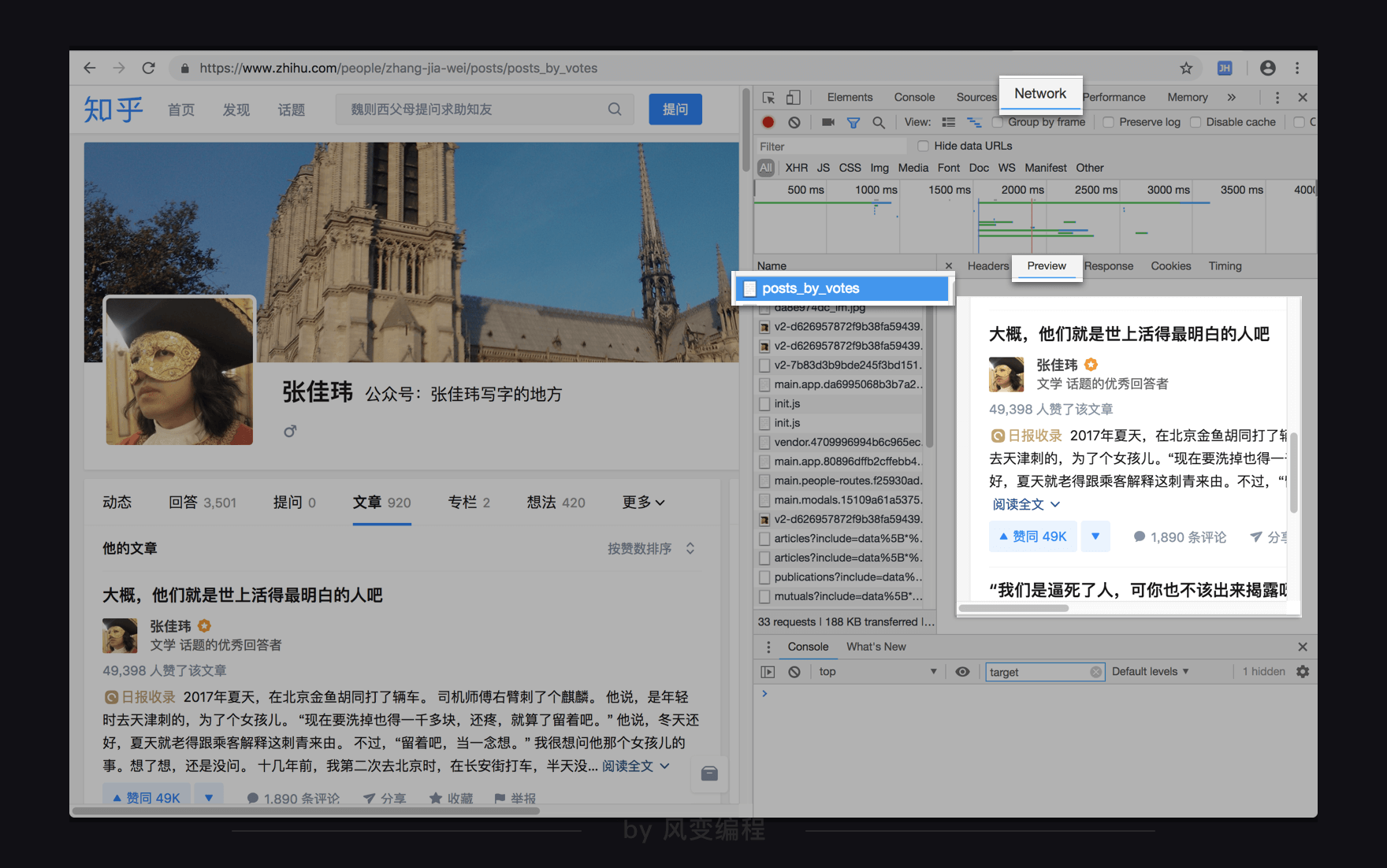Click the blue 提问 button
This screenshot has height=868, width=1387.
[675, 109]
